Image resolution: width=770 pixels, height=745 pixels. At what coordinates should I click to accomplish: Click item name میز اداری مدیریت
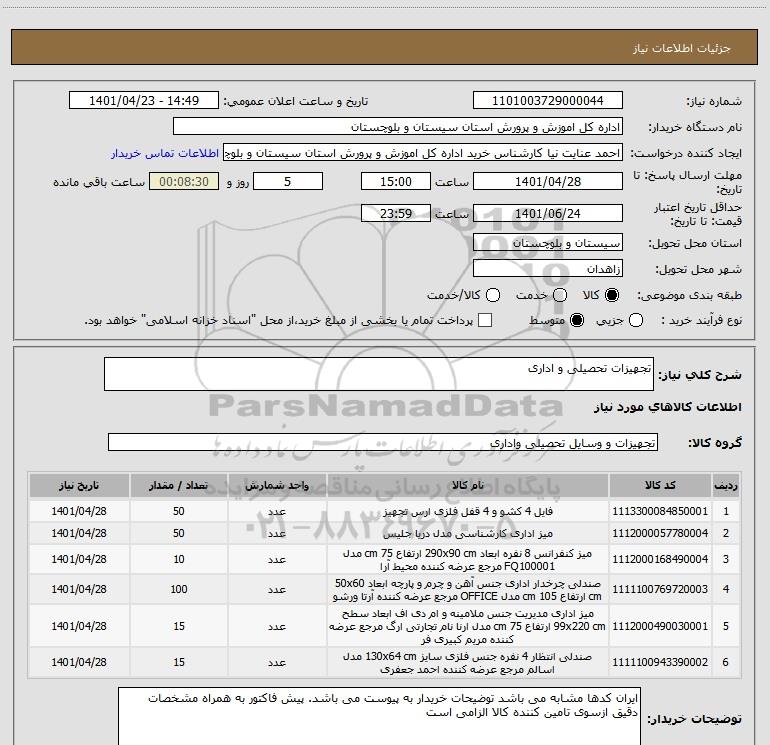[x=468, y=626]
